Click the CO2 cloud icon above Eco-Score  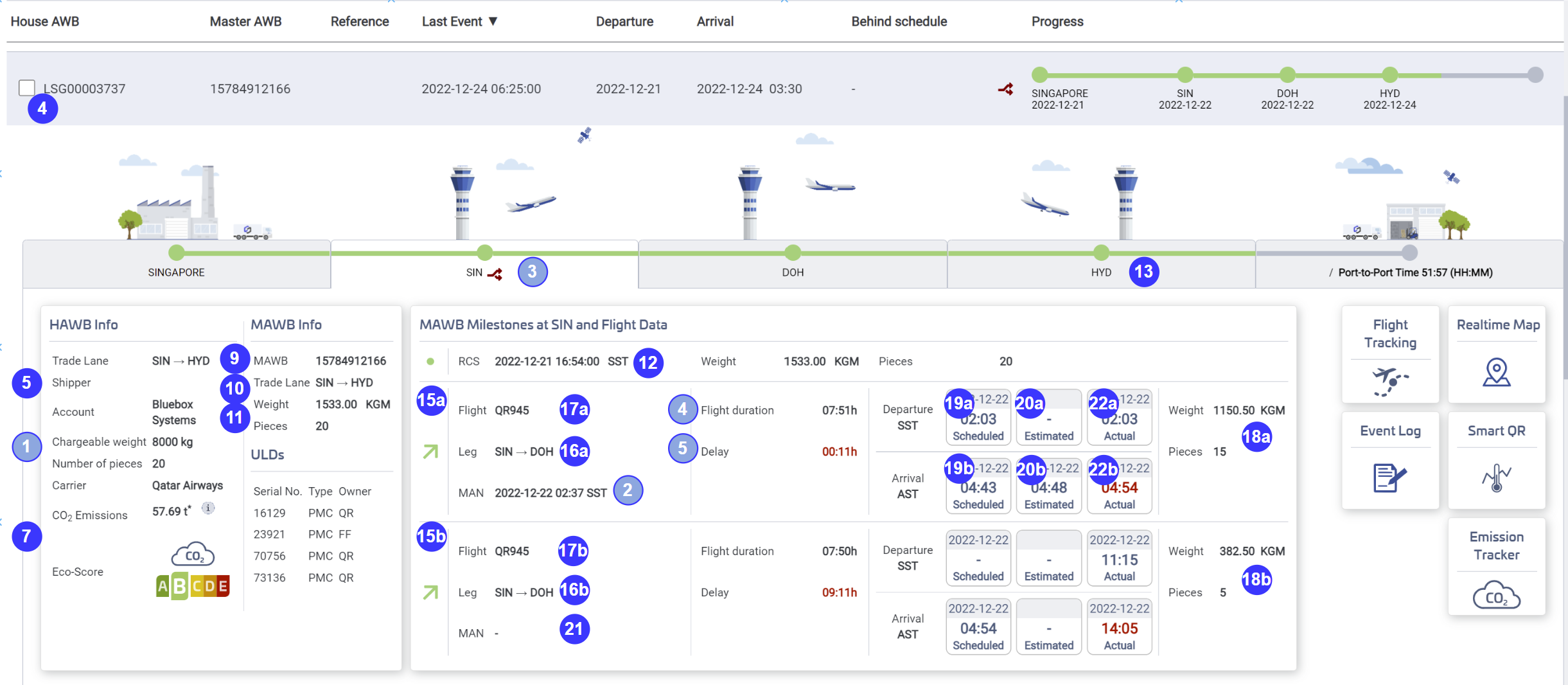point(193,554)
